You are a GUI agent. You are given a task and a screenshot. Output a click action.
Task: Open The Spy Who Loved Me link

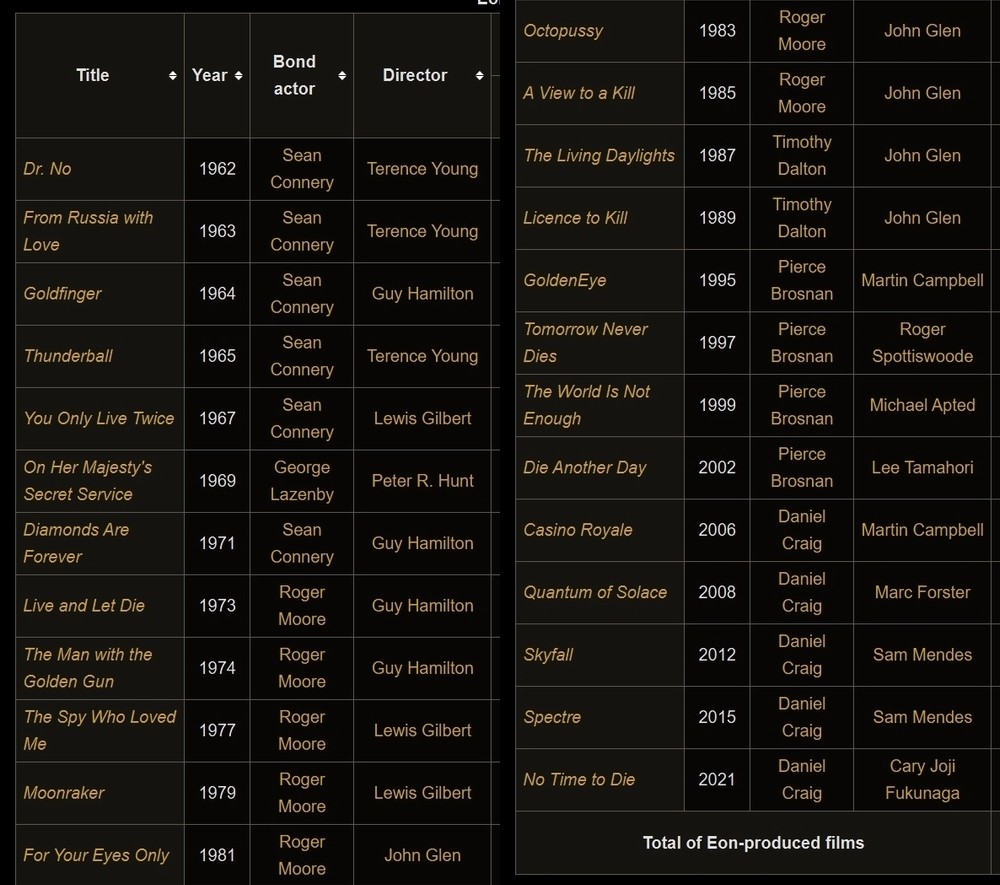99,730
